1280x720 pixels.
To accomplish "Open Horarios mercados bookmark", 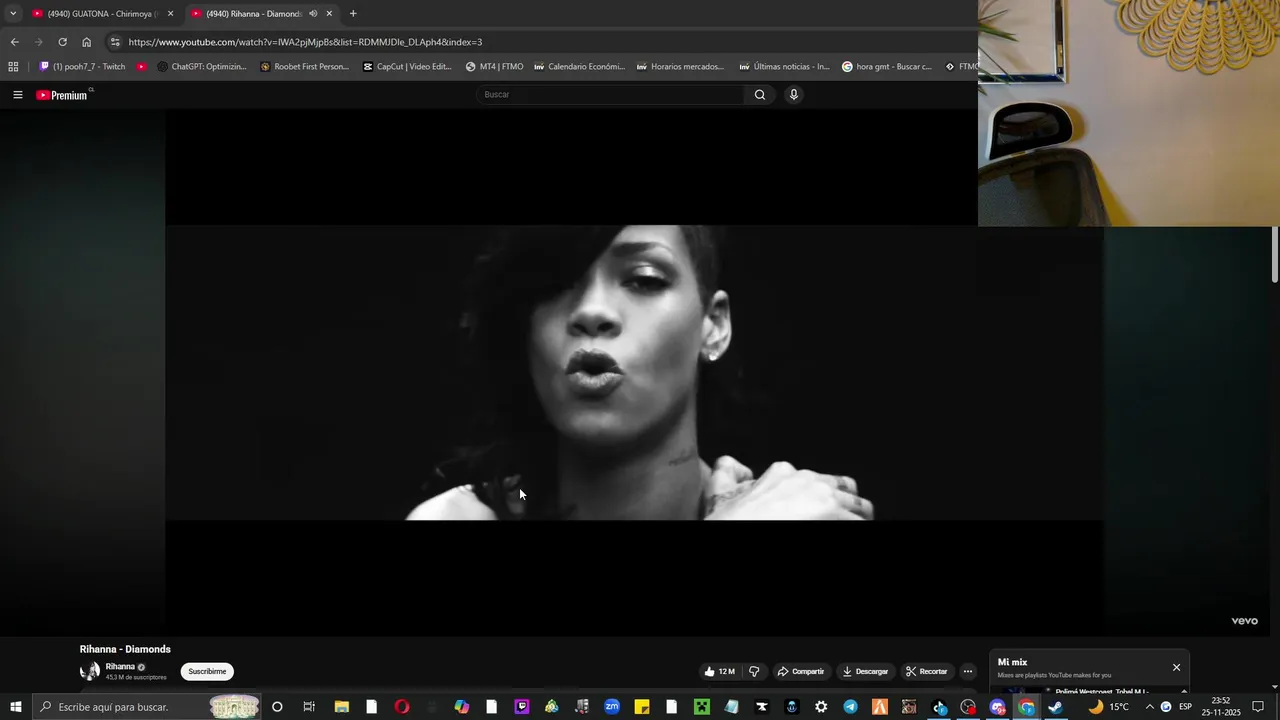I will coord(681,67).
